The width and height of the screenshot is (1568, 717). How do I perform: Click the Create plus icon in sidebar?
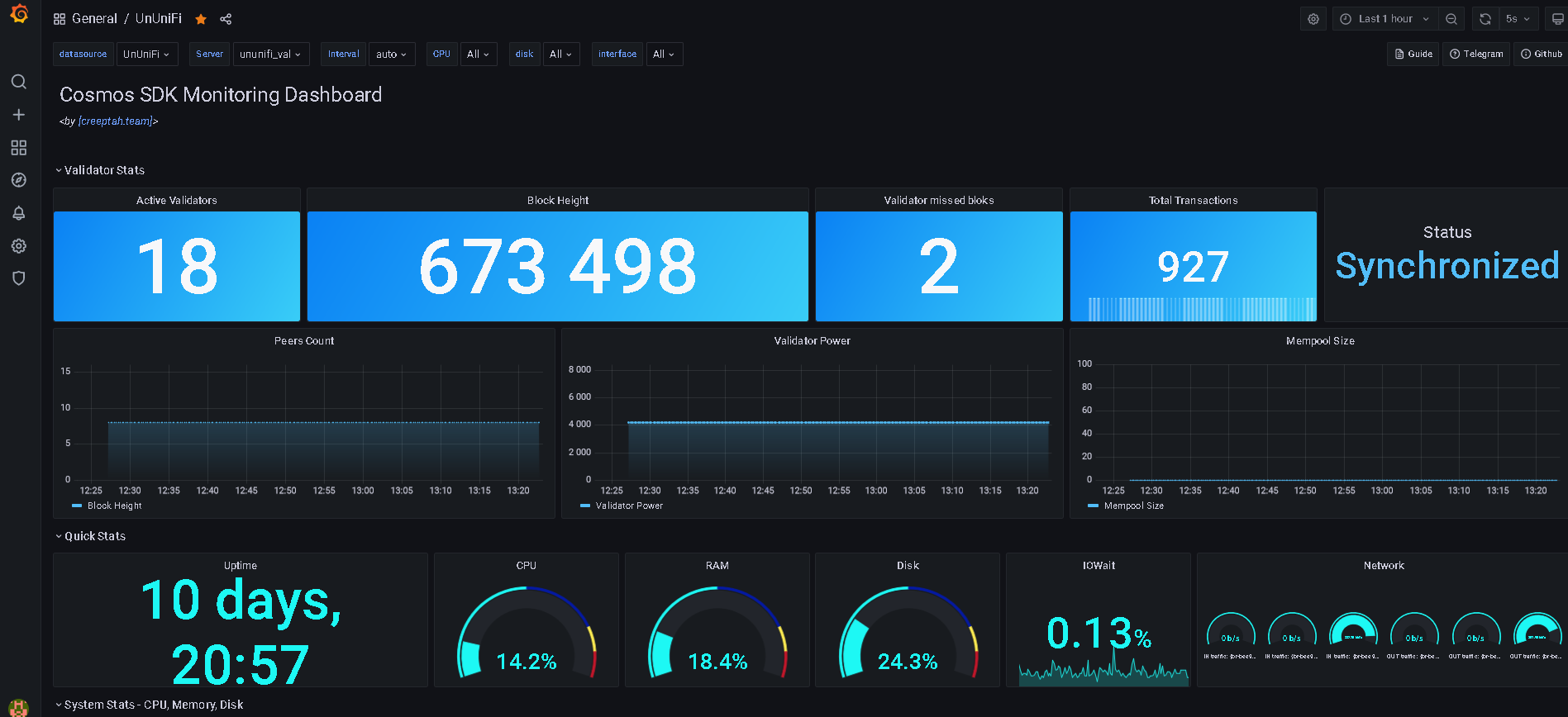(19, 115)
